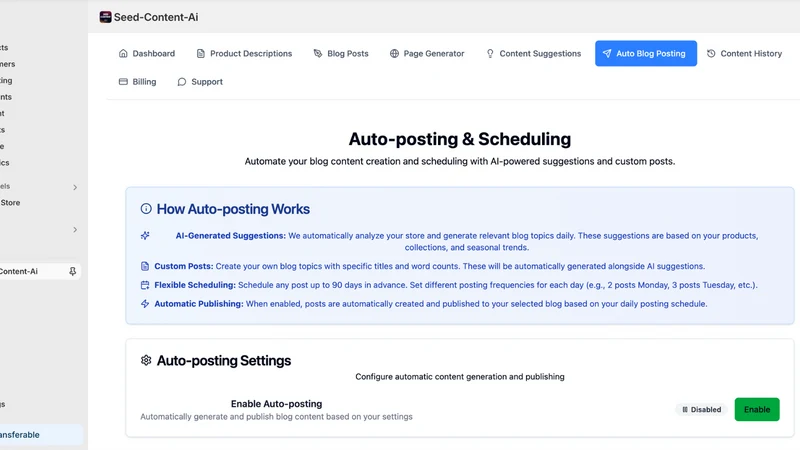The width and height of the screenshot is (800, 450).
Task: Open the Store item in sidebar
Action: 10,203
